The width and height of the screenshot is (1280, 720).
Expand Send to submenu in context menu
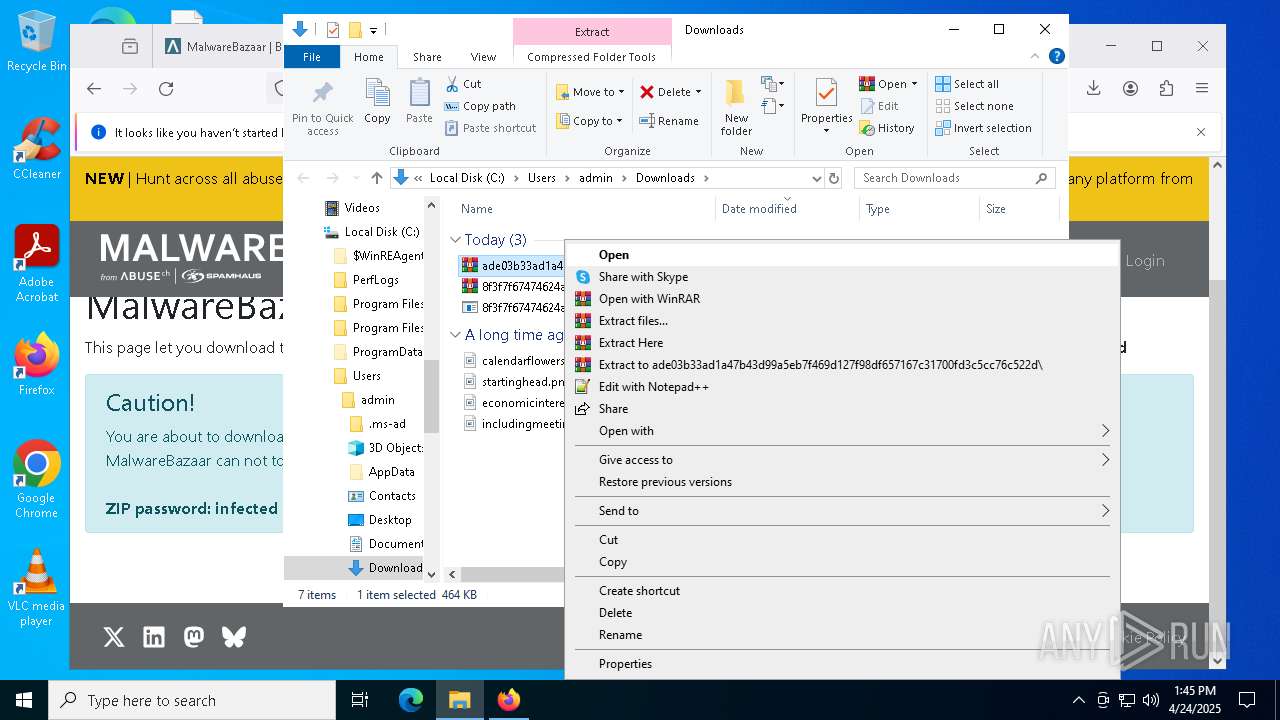pos(1105,511)
